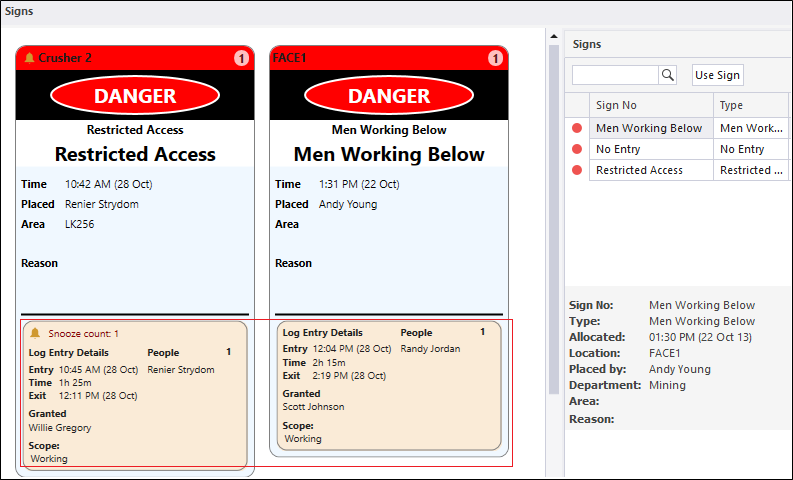Click the 'Restricted ...' type cell
793x480 pixels.
[x=751, y=170]
